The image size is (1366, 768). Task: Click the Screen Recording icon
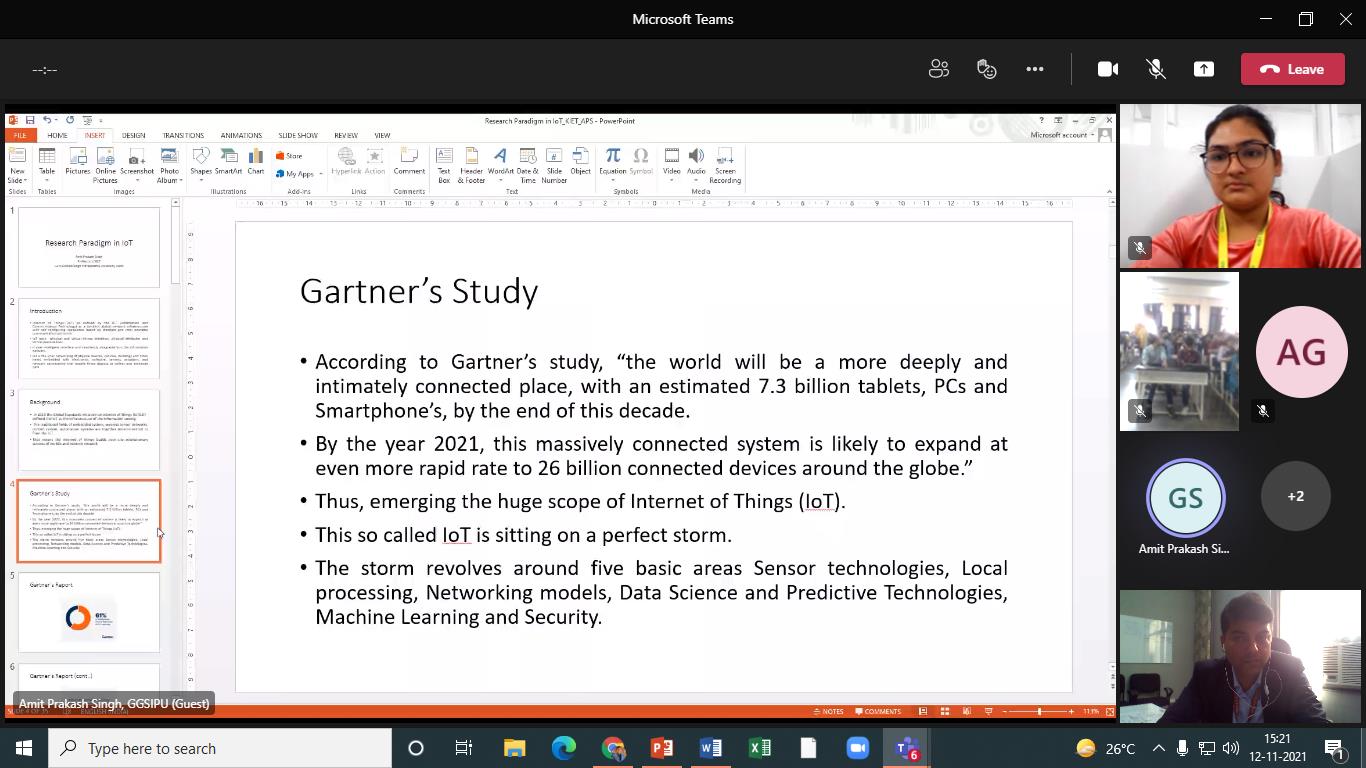click(x=725, y=158)
